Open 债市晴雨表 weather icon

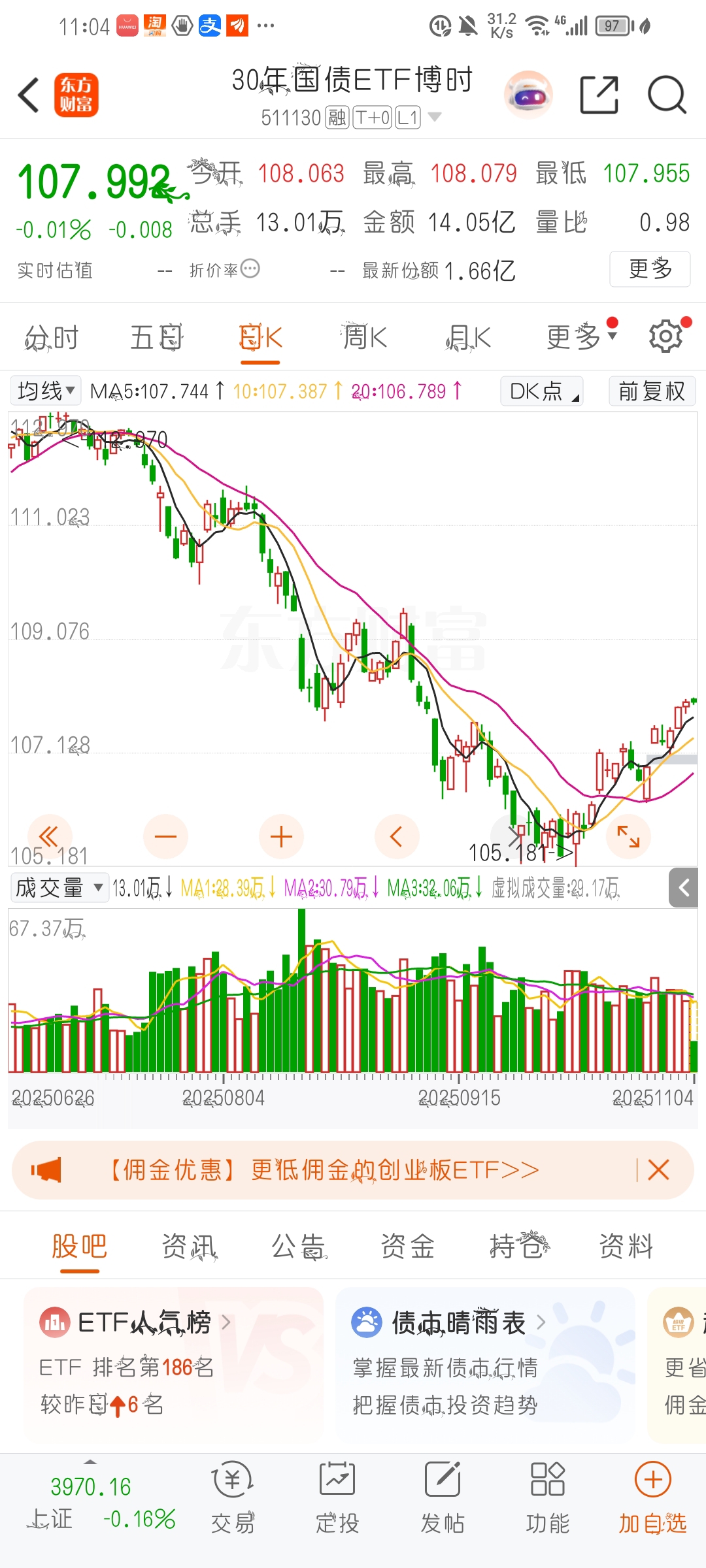366,1323
